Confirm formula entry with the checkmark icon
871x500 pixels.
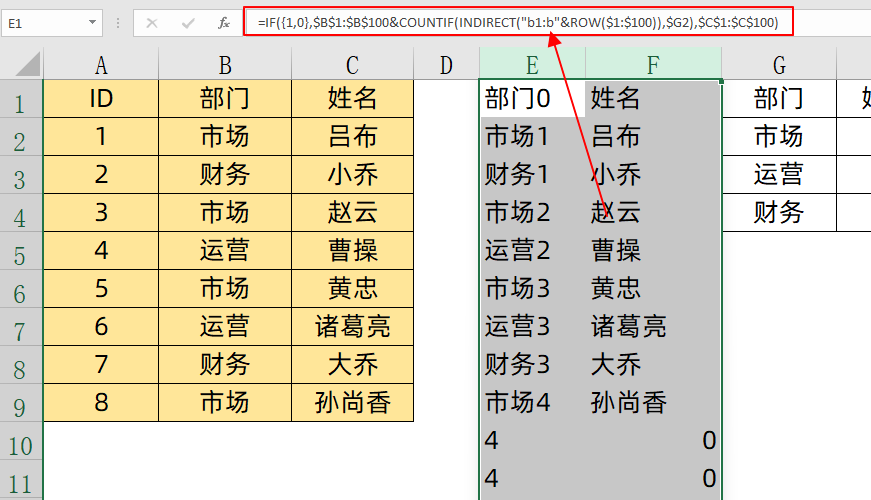point(188,23)
